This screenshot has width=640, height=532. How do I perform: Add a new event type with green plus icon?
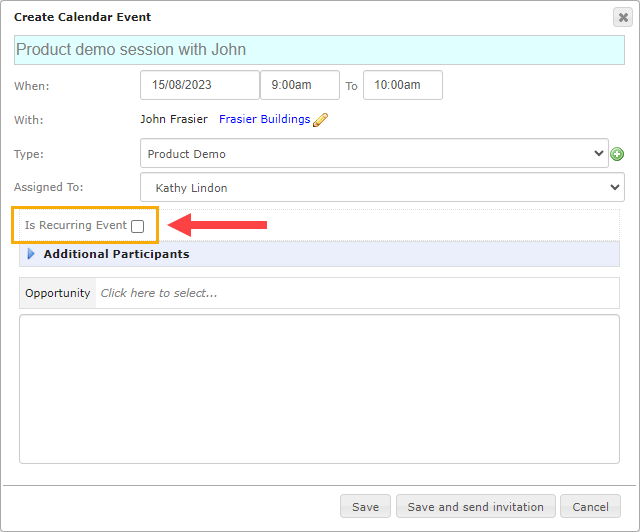pos(617,154)
